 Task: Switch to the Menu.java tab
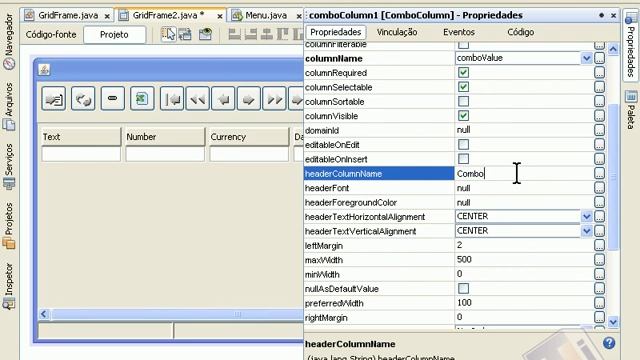(x=265, y=16)
